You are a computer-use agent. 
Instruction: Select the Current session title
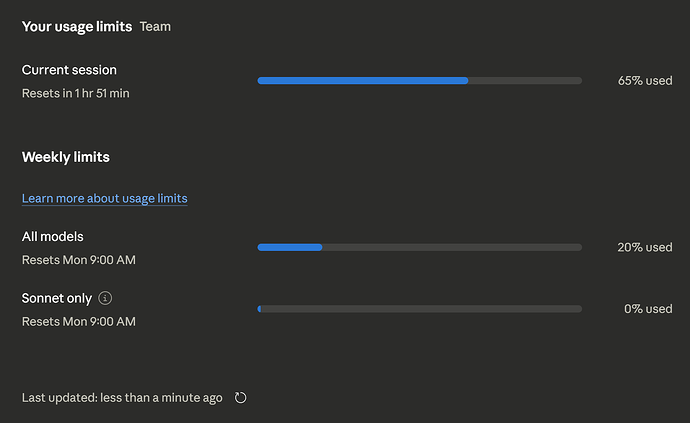pos(70,70)
